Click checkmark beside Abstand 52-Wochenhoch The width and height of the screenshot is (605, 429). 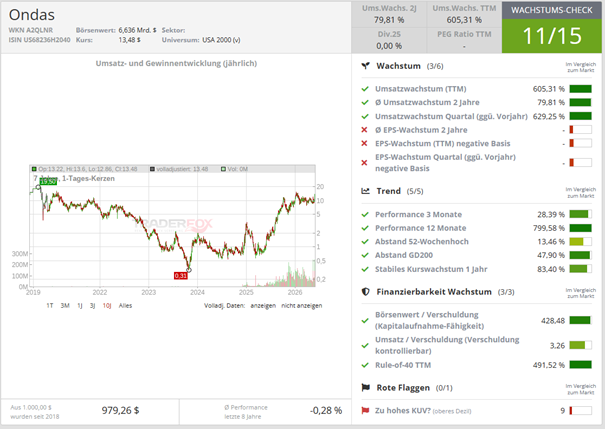tap(365, 242)
